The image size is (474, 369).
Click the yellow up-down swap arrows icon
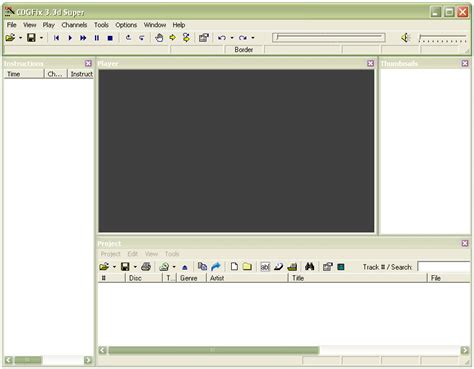pos(186,38)
